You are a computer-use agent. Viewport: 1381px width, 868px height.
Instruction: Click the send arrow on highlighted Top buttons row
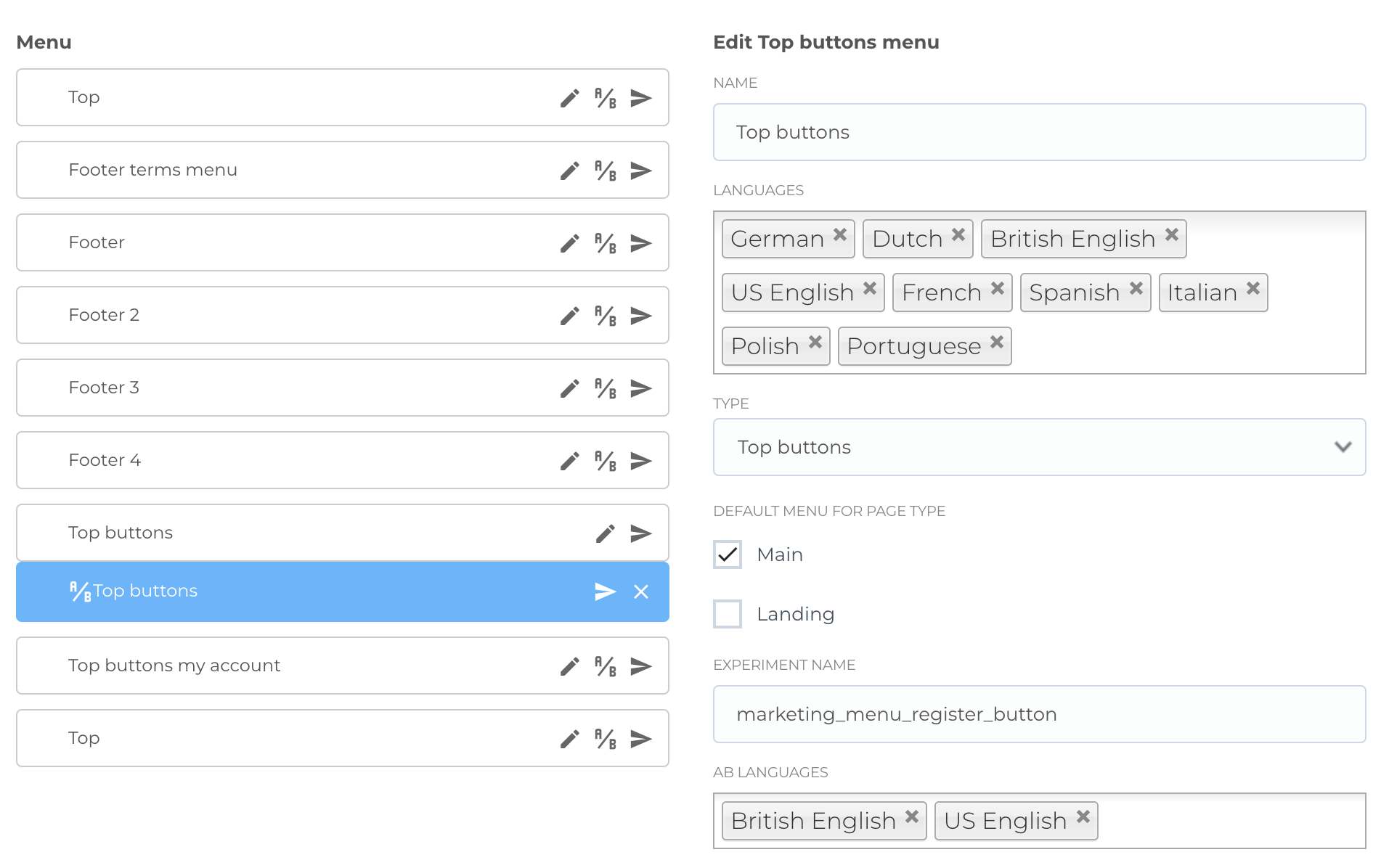coord(605,591)
